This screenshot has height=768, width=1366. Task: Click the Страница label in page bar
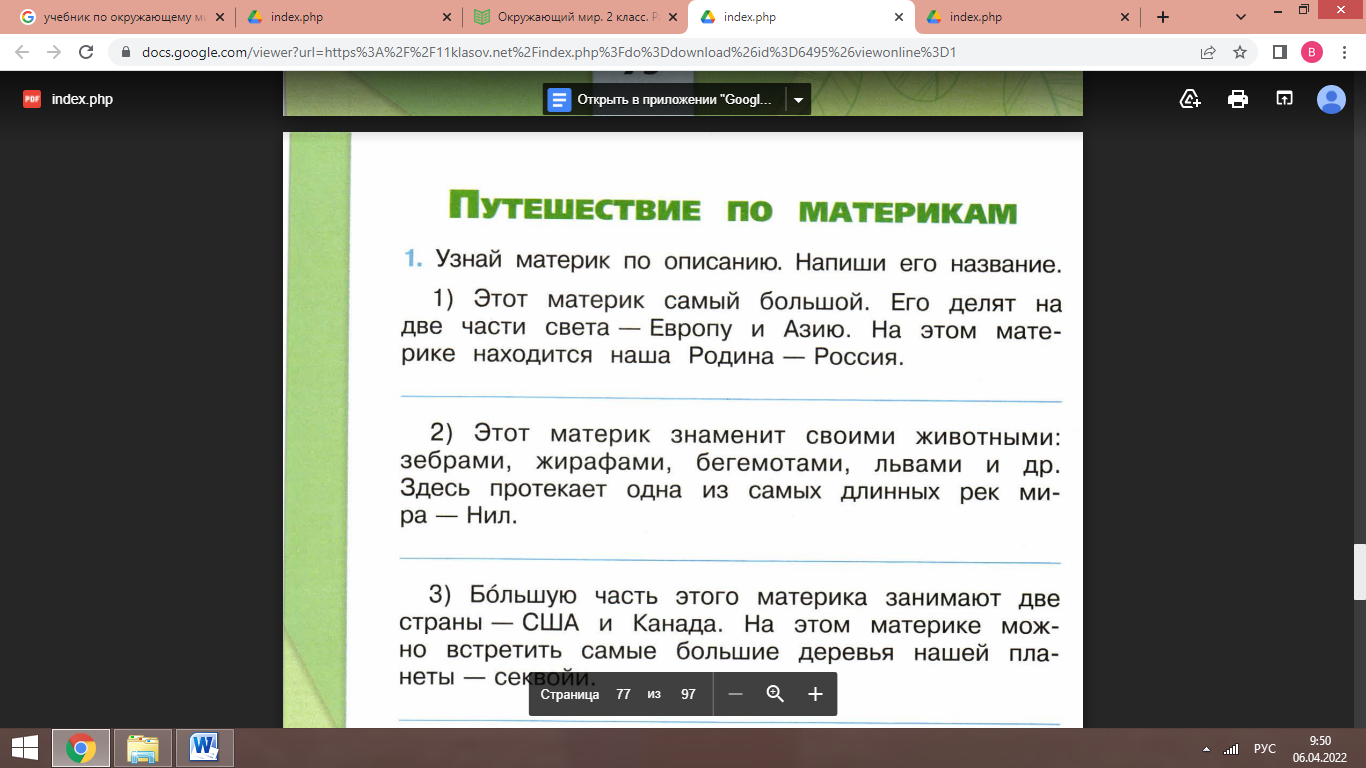(x=570, y=694)
